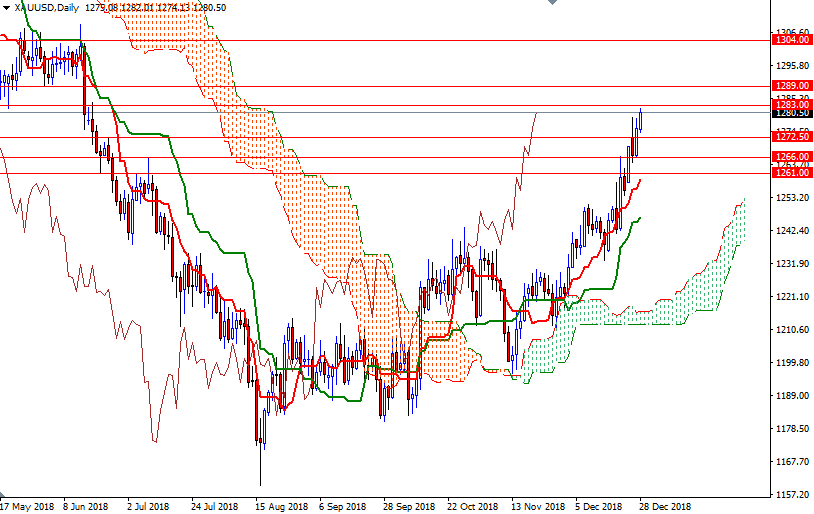Click the 13 Nov 2018 date label
The image size is (814, 514).
(x=536, y=506)
